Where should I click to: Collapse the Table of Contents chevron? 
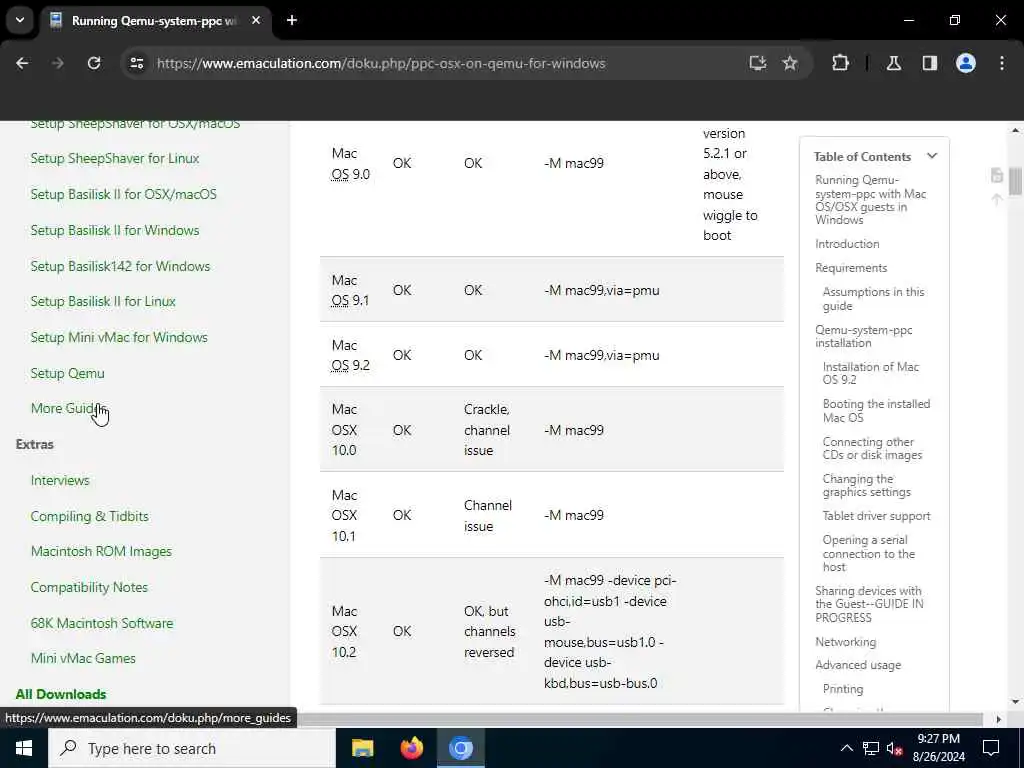tap(932, 156)
